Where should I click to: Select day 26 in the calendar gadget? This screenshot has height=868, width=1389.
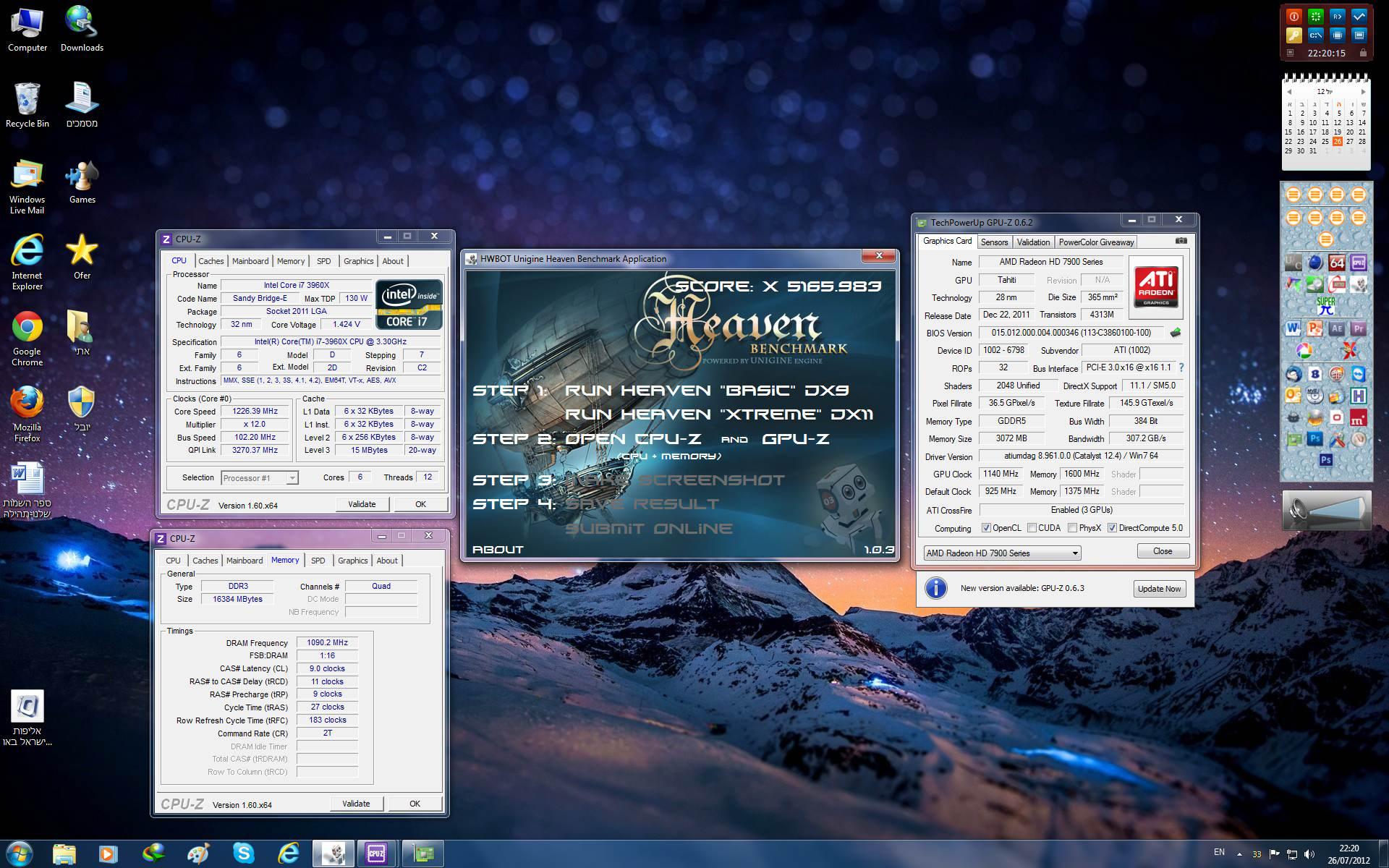coord(1337,142)
